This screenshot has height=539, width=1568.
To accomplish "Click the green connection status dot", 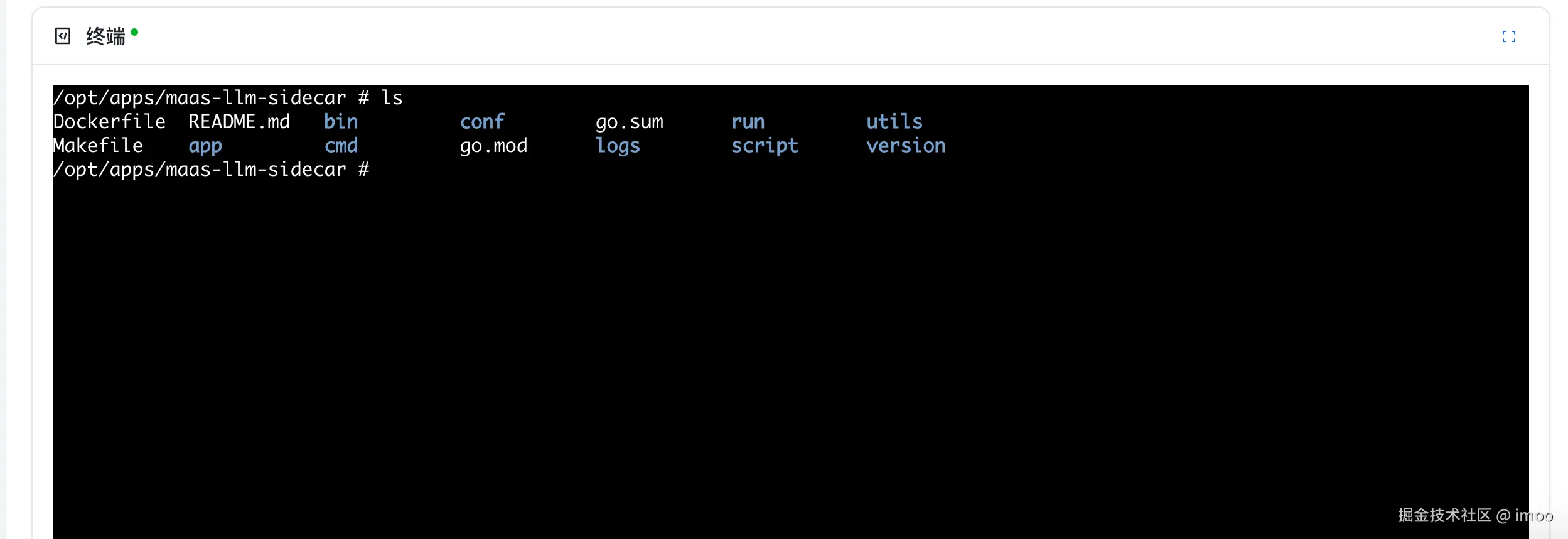I will [x=134, y=32].
